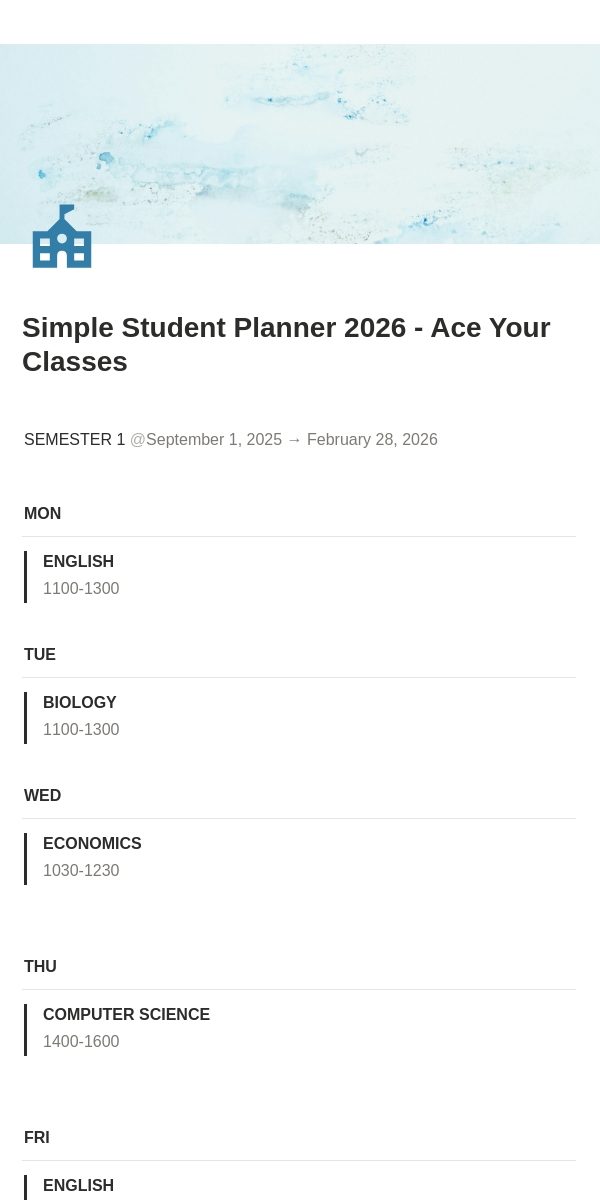Select the TUE heading
Image resolution: width=600 pixels, height=1200 pixels.
pos(40,655)
